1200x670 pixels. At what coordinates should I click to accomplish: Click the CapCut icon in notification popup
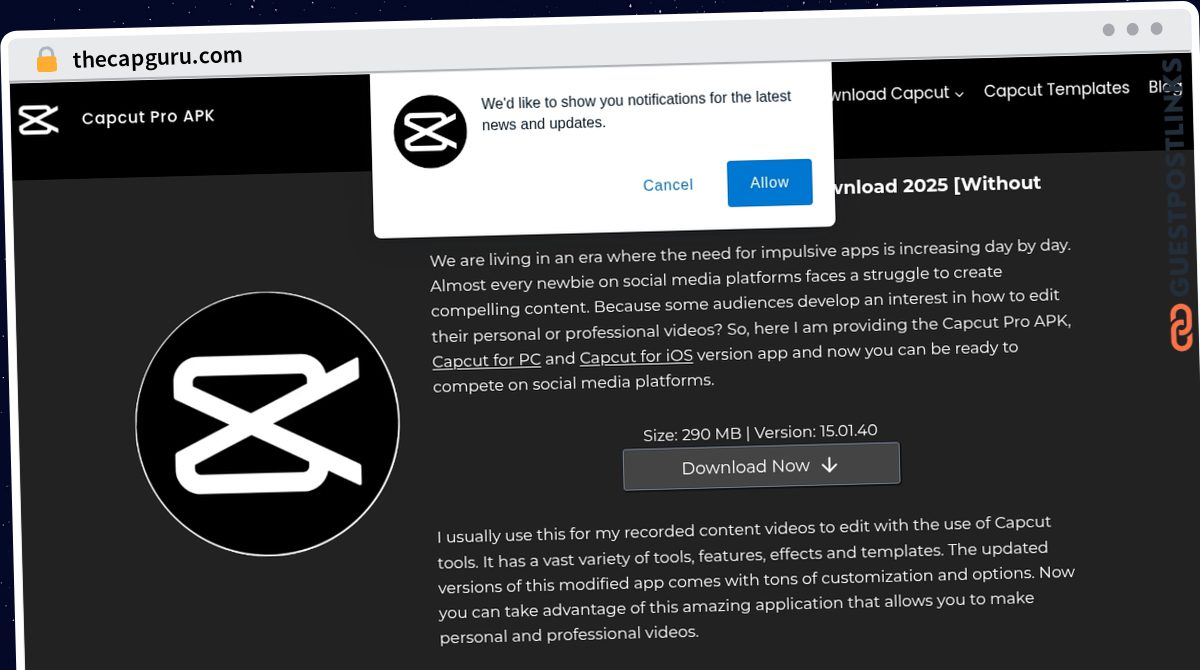[x=430, y=131]
